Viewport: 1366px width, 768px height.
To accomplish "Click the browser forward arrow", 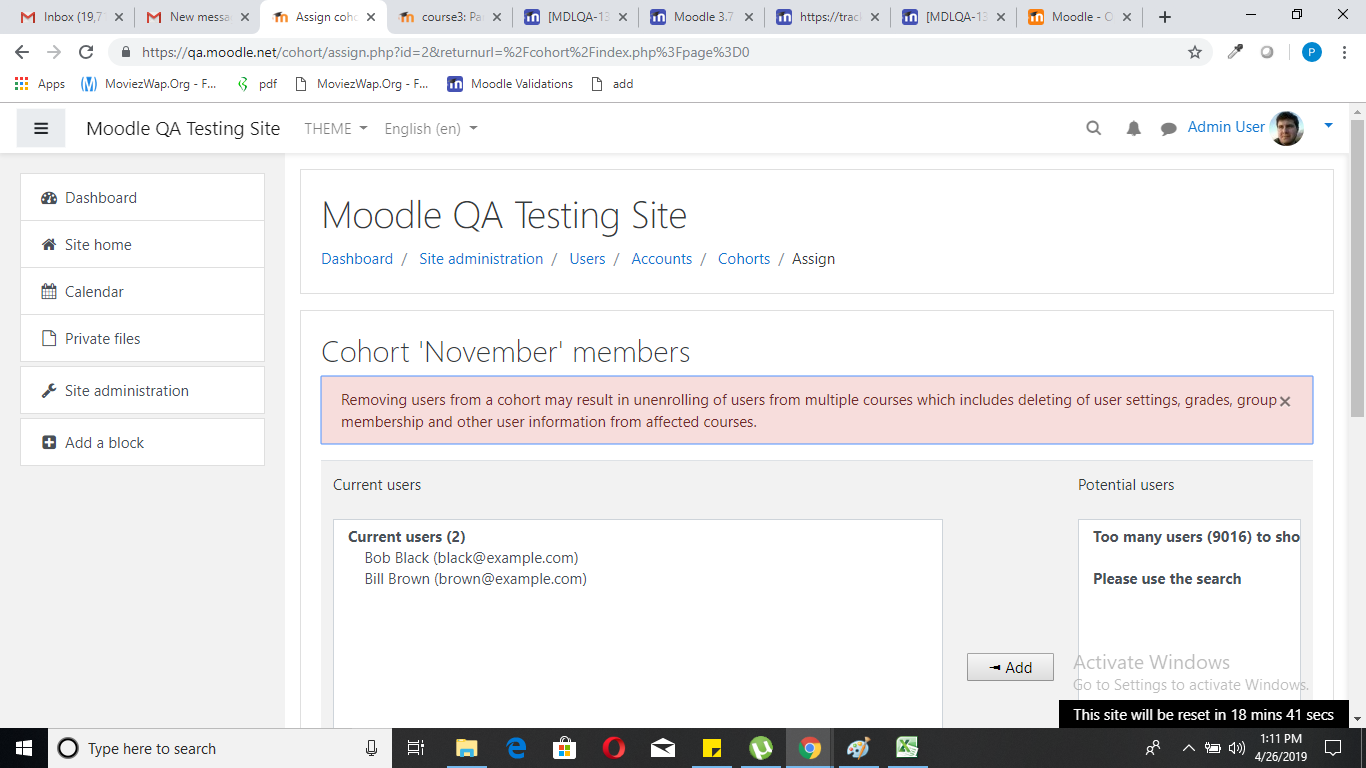I will coord(54,52).
